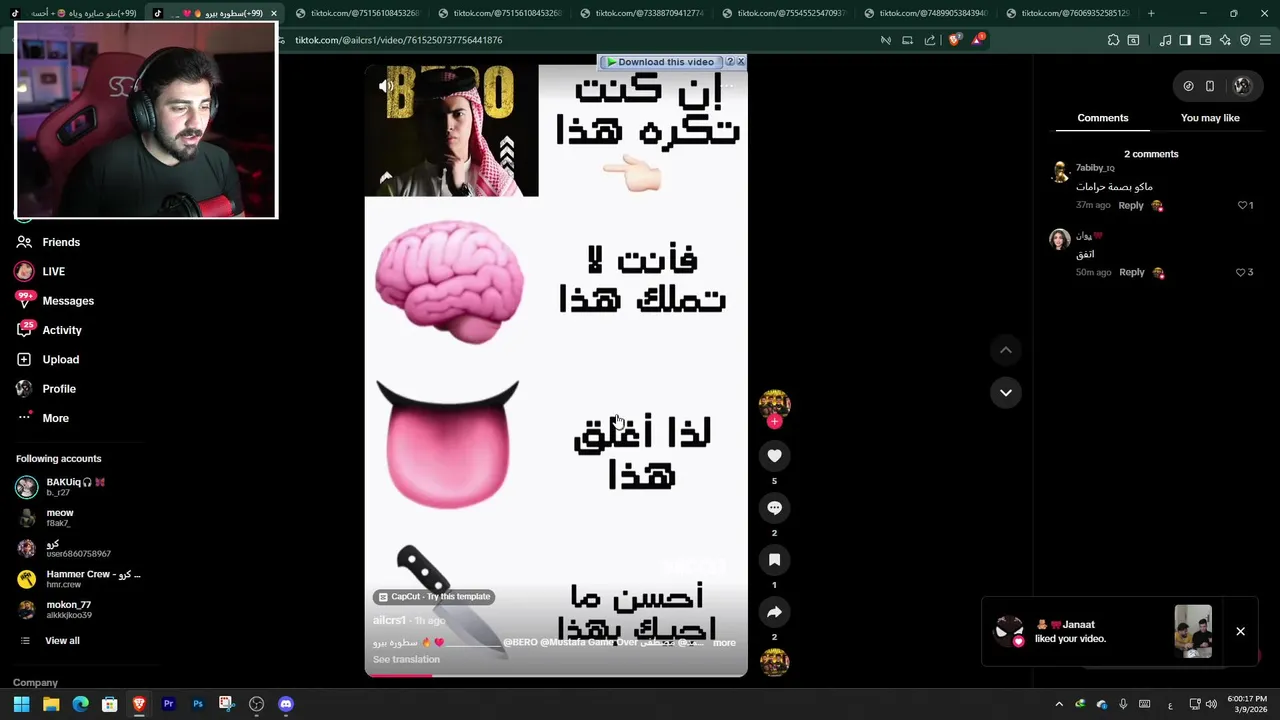Like the video with the heart icon

coord(774,456)
